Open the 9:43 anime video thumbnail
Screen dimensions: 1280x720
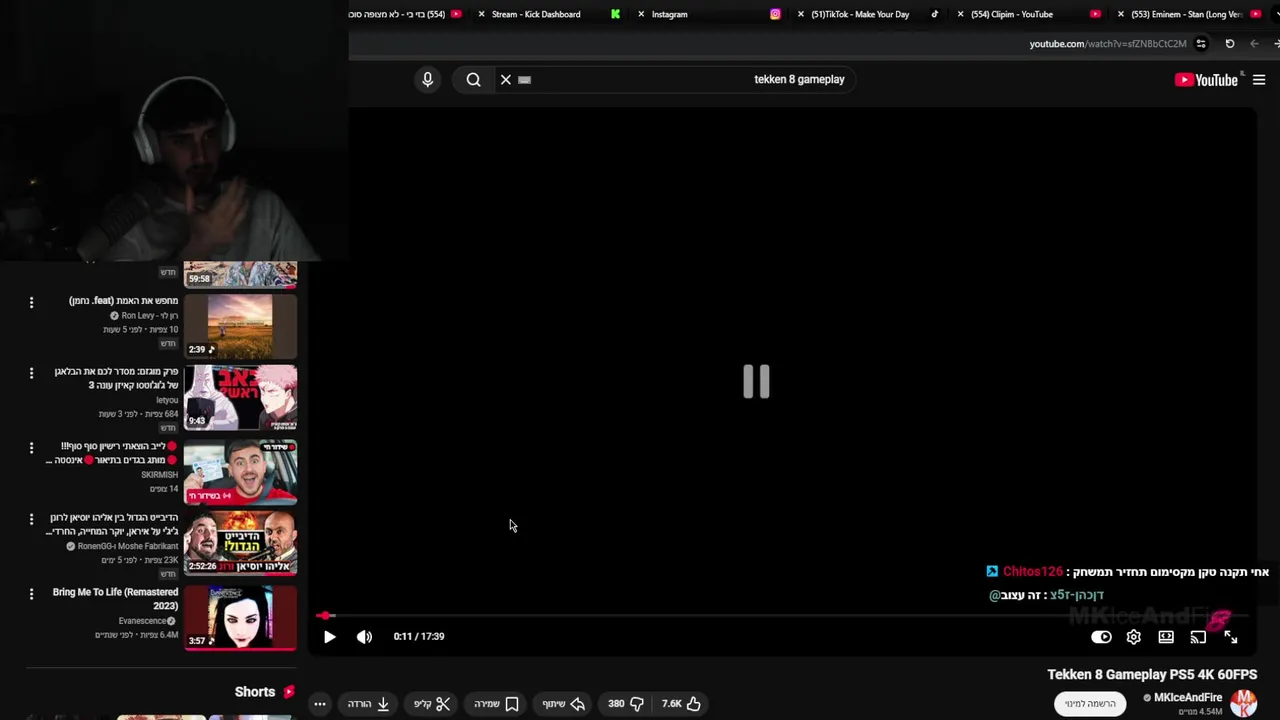click(x=241, y=397)
